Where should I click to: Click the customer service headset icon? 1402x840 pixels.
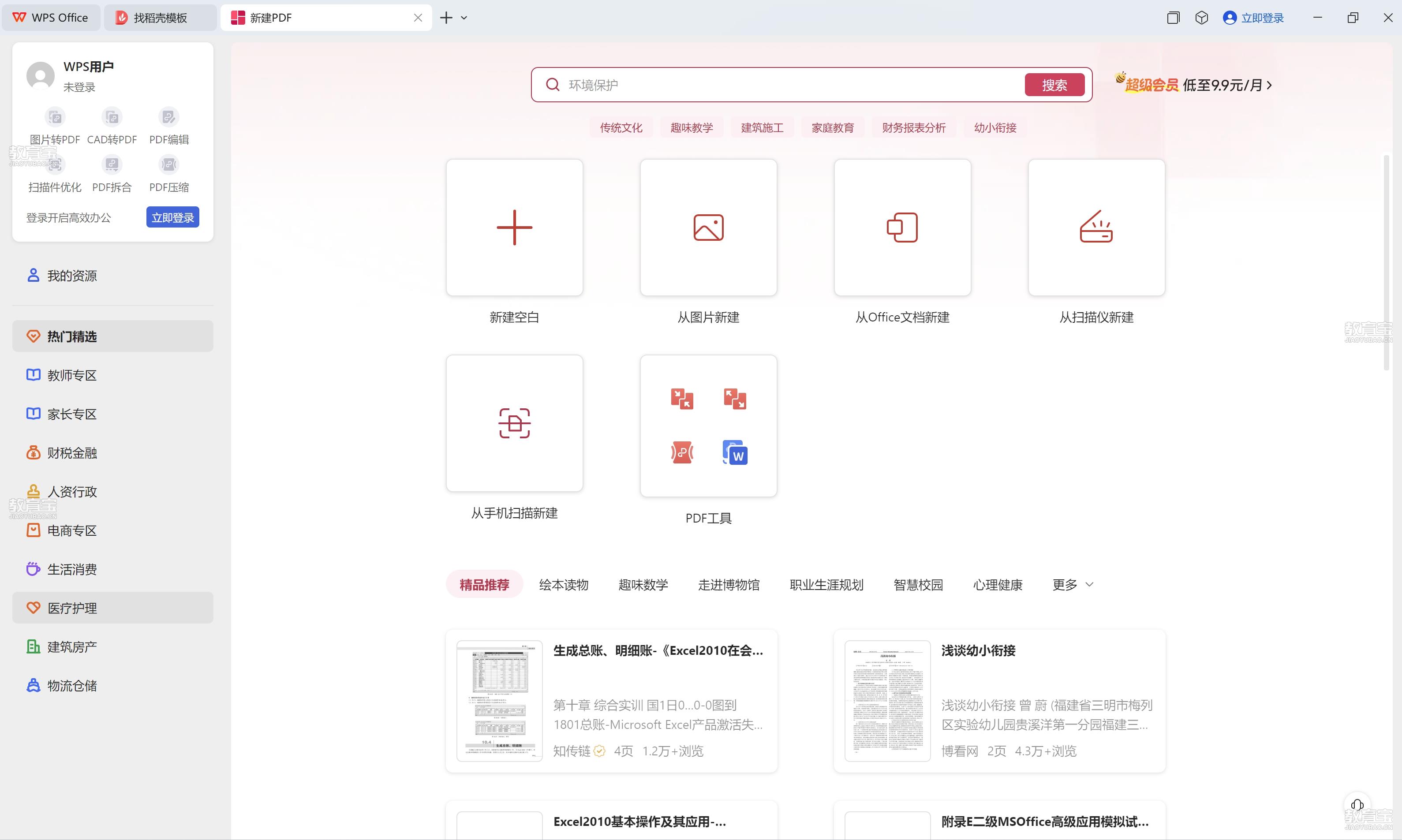(1357, 805)
